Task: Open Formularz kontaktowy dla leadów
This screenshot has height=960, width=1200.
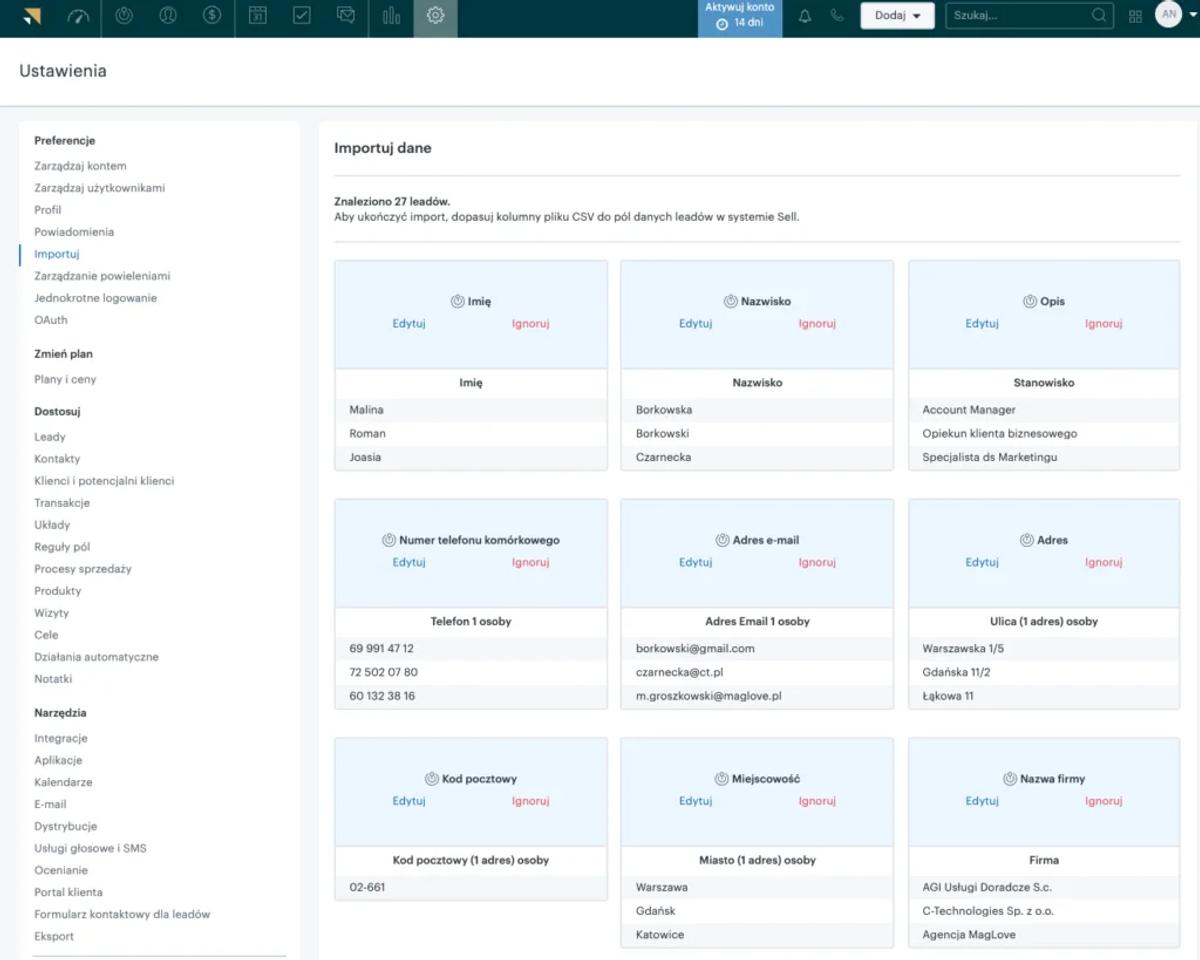Action: [x=122, y=914]
